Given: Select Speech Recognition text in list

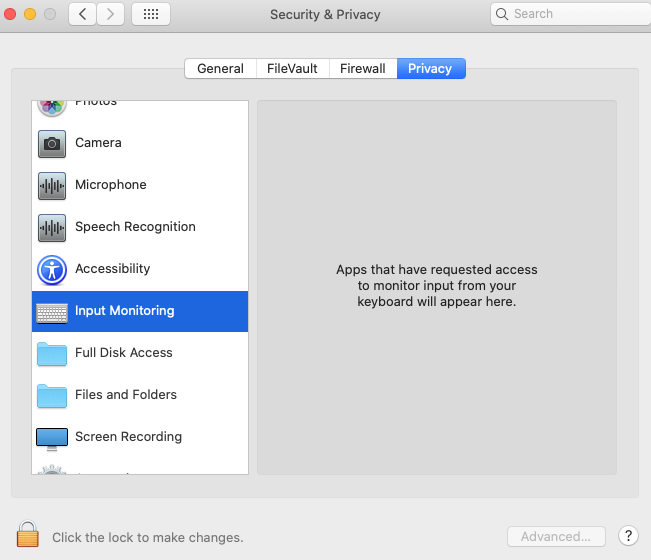Looking at the screenshot, I should 135,227.
